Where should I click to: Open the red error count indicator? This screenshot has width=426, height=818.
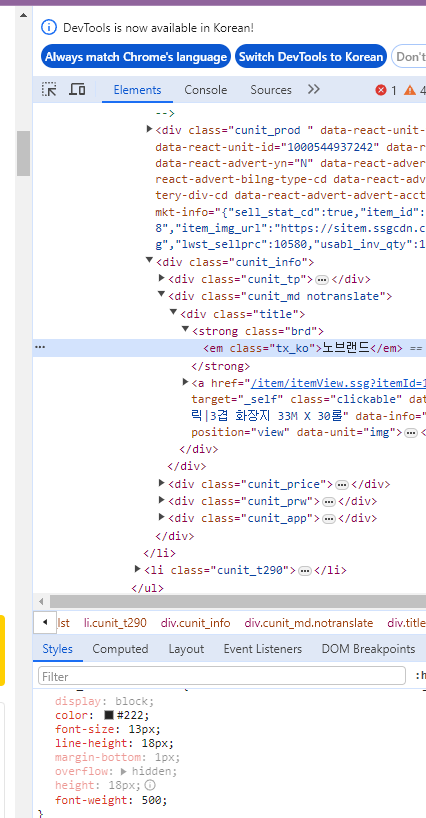pos(386,90)
